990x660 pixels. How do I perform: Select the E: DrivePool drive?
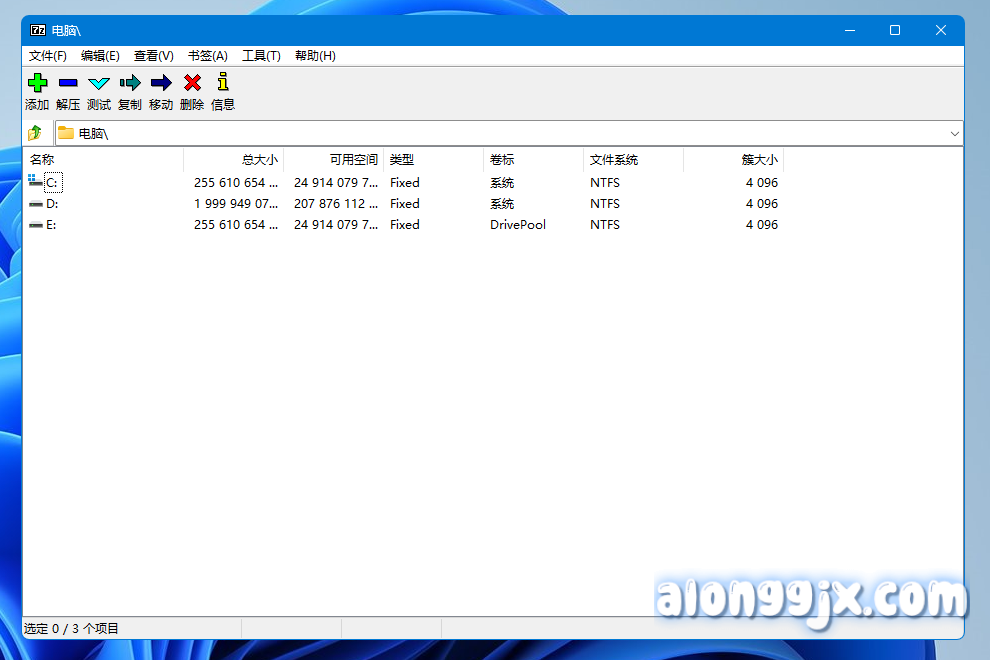(x=51, y=225)
